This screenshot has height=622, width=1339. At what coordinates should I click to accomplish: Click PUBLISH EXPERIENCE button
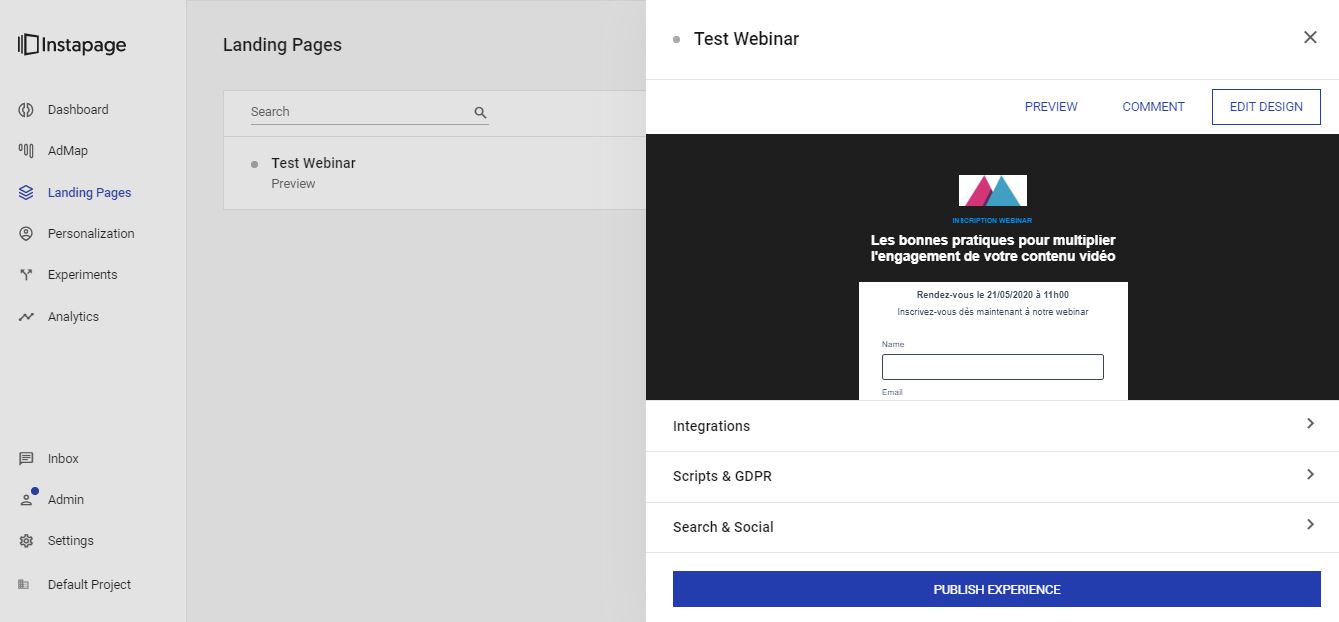coord(997,589)
